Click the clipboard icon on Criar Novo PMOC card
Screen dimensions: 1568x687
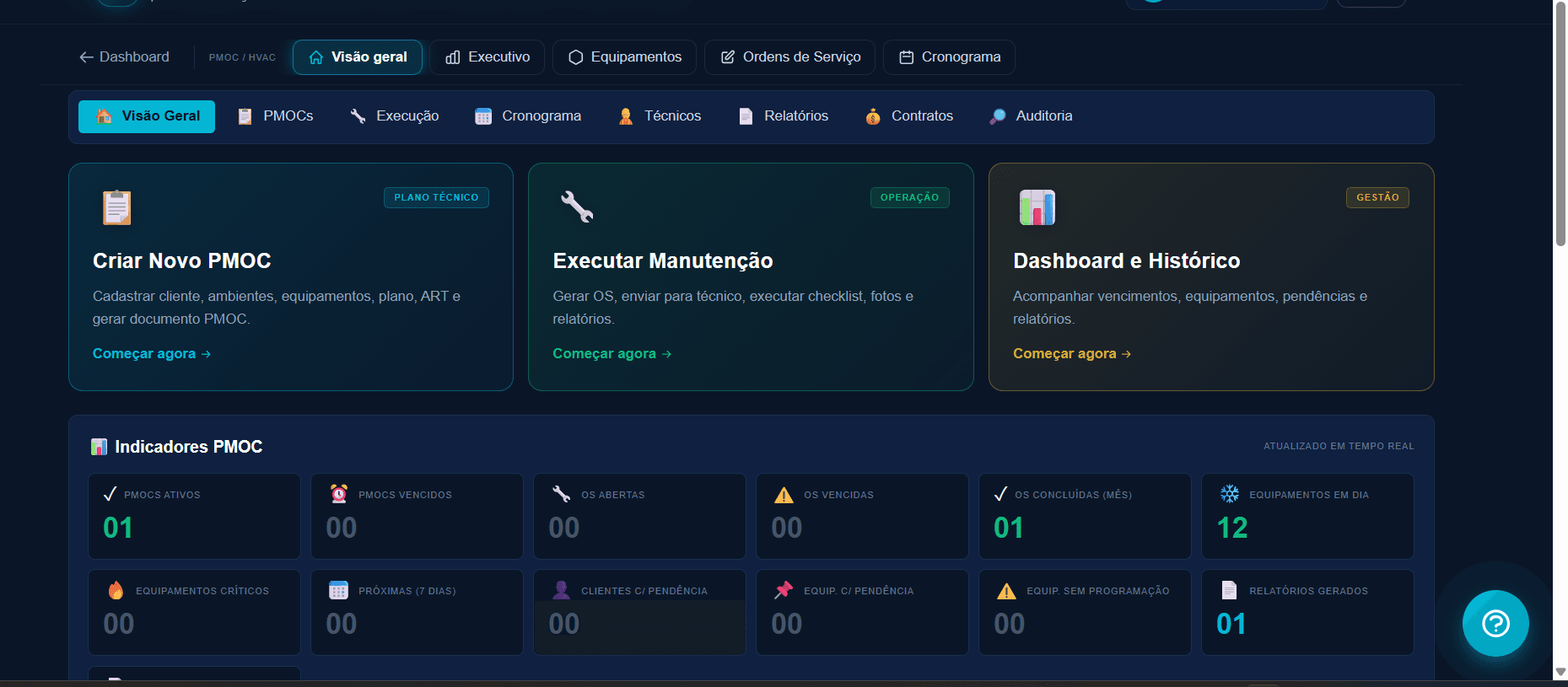[117, 207]
